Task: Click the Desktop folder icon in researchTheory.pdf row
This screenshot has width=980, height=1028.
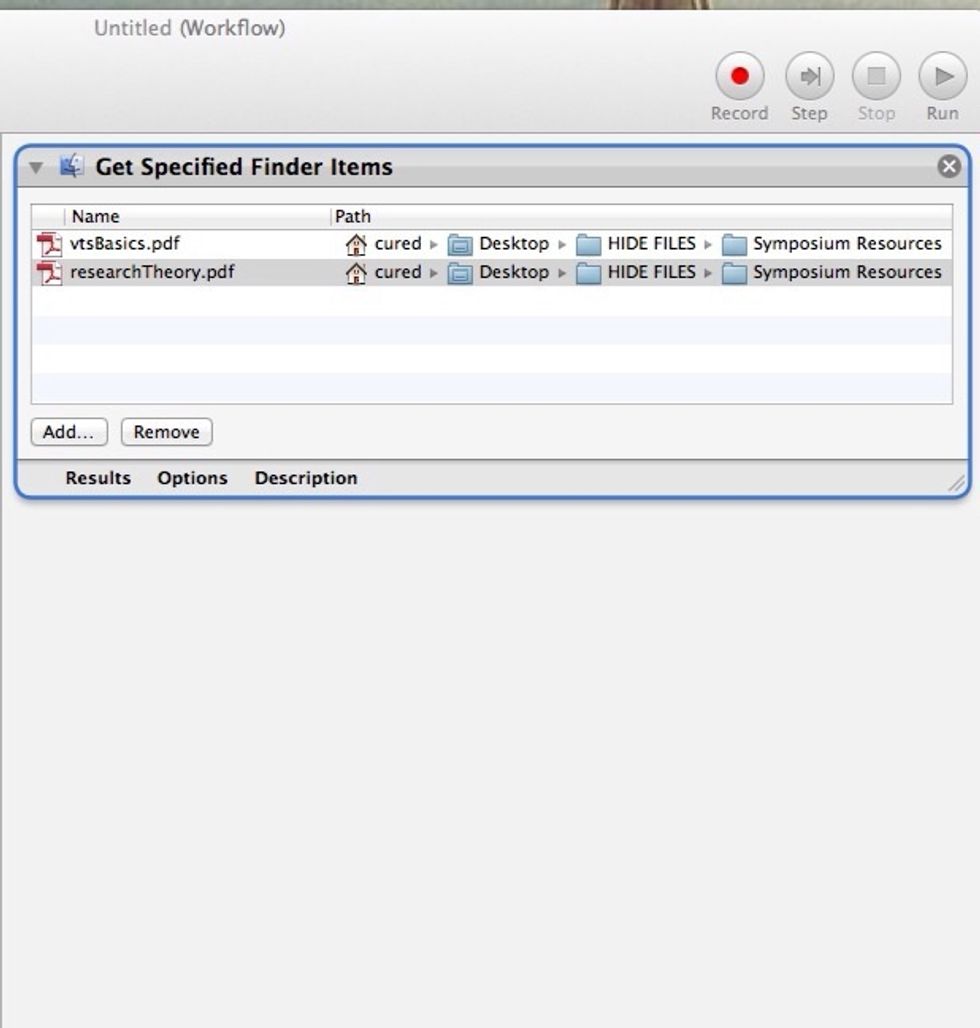Action: pos(460,273)
